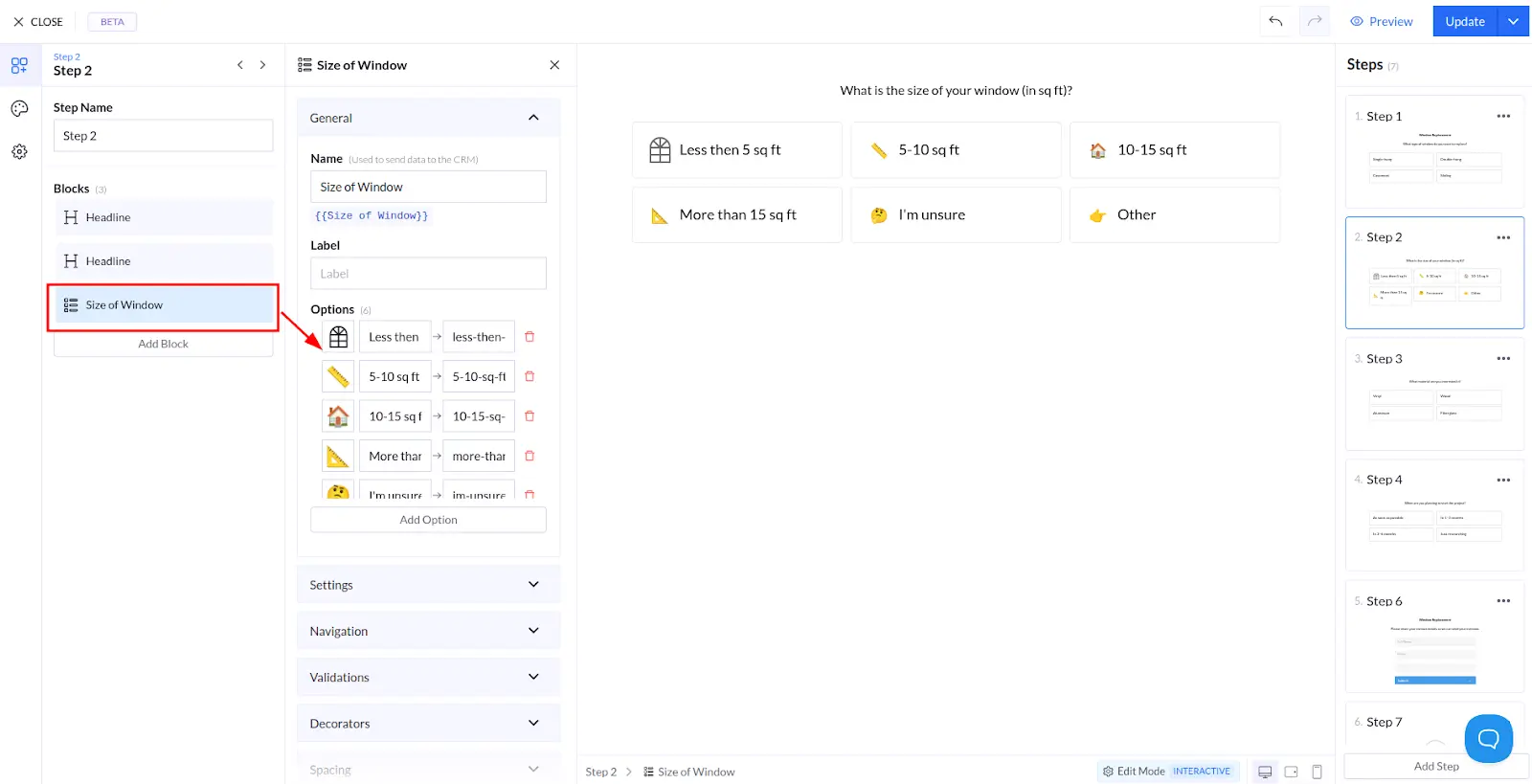Open the chat support bubble
The width and height of the screenshot is (1532, 784).
pos(1488,738)
